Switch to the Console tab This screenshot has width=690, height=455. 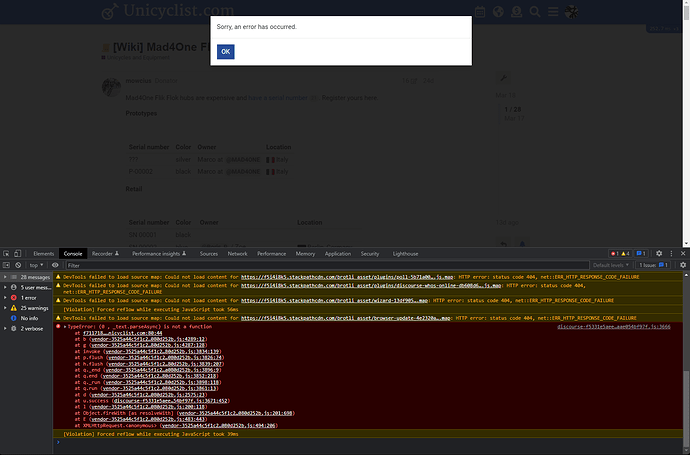point(73,254)
